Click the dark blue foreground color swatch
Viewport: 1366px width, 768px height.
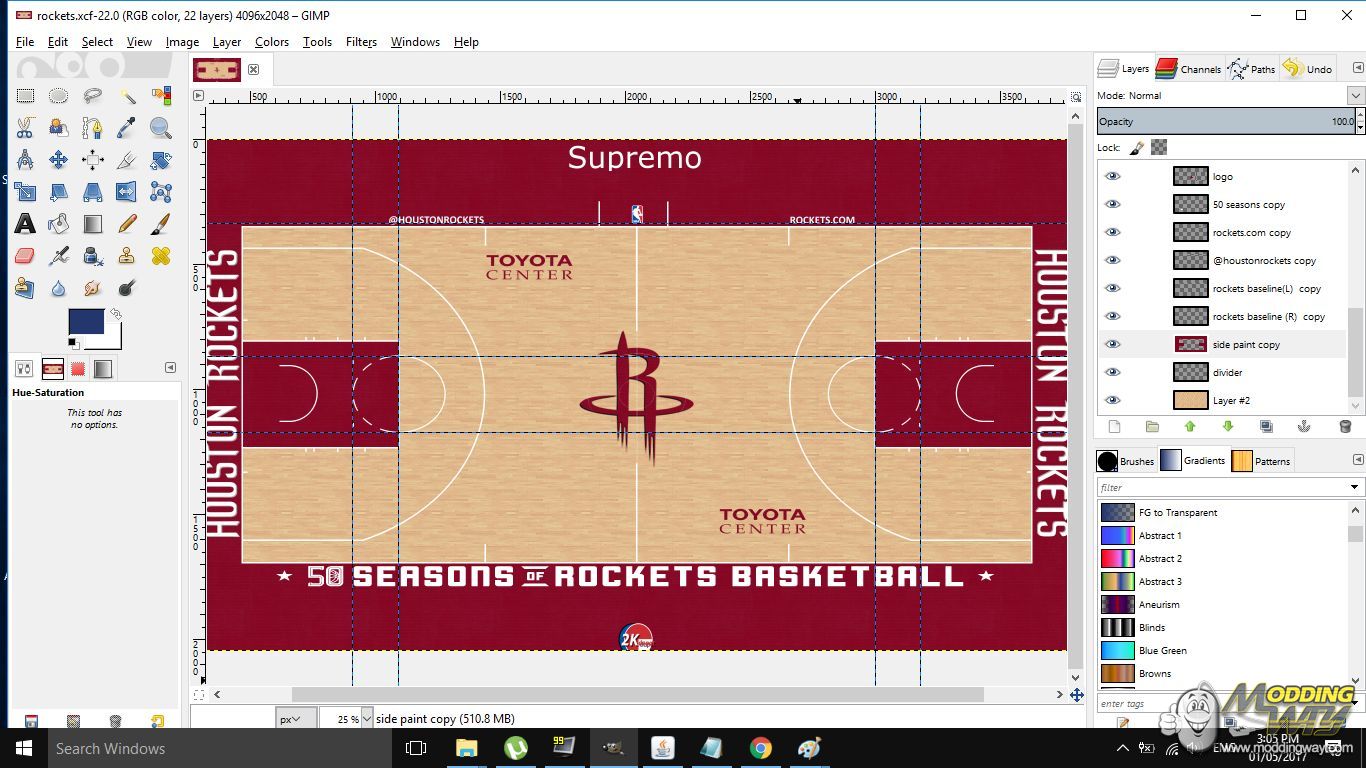[x=86, y=322]
